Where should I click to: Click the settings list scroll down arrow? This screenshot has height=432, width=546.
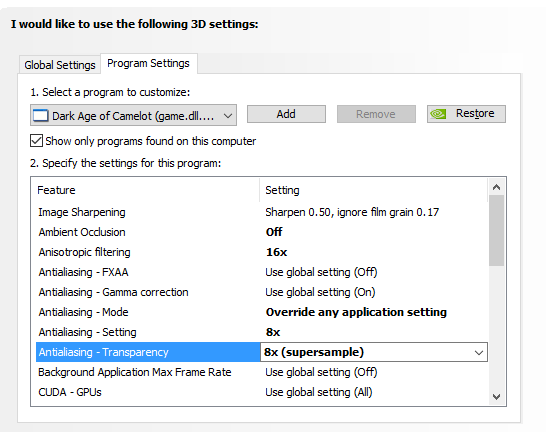497,396
